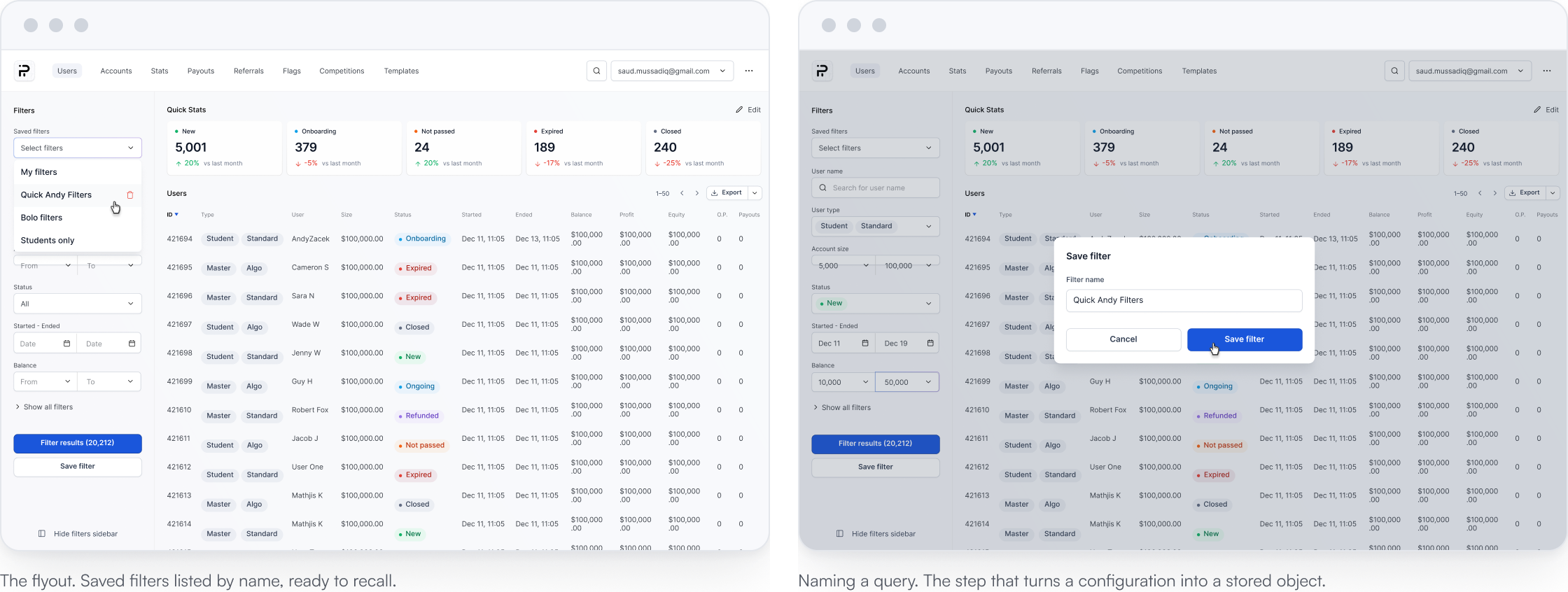Click Hide filters sidebar in left window

[78, 534]
